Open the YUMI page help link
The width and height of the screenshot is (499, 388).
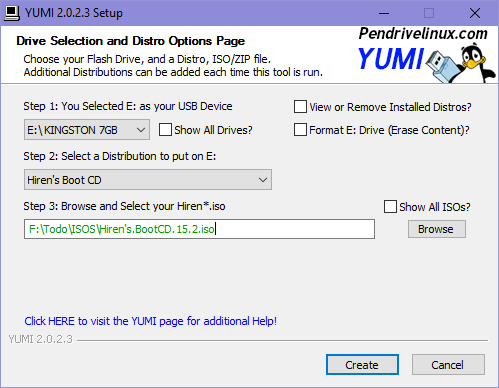click(151, 321)
